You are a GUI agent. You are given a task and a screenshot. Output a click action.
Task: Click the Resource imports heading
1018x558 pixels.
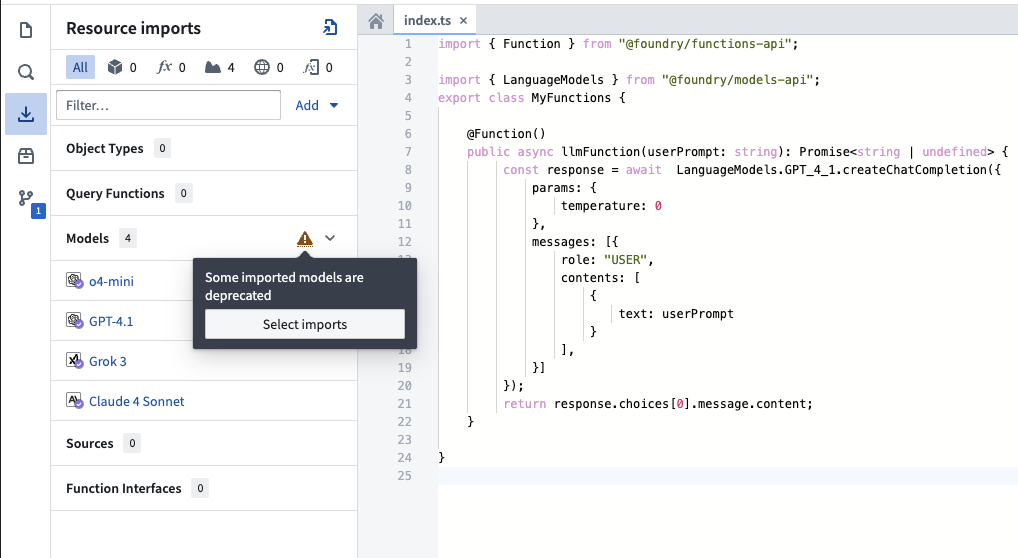133,28
